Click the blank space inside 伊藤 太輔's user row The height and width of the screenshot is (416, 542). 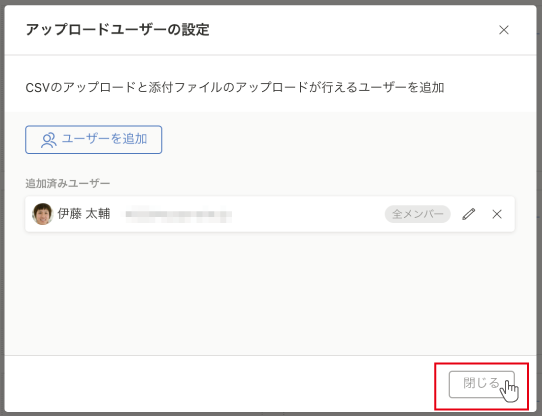click(308, 214)
